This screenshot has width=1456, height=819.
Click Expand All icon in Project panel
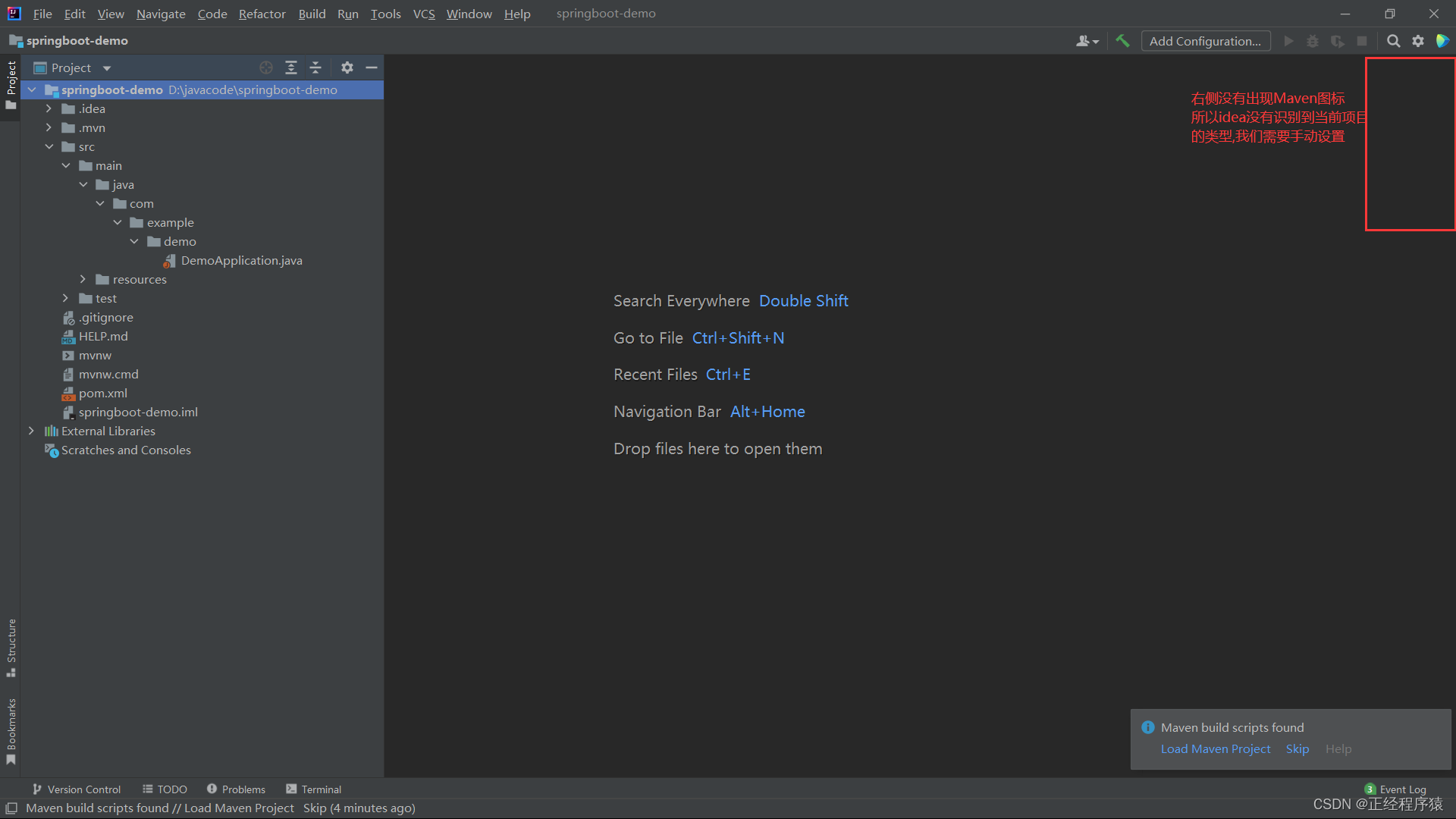291,67
